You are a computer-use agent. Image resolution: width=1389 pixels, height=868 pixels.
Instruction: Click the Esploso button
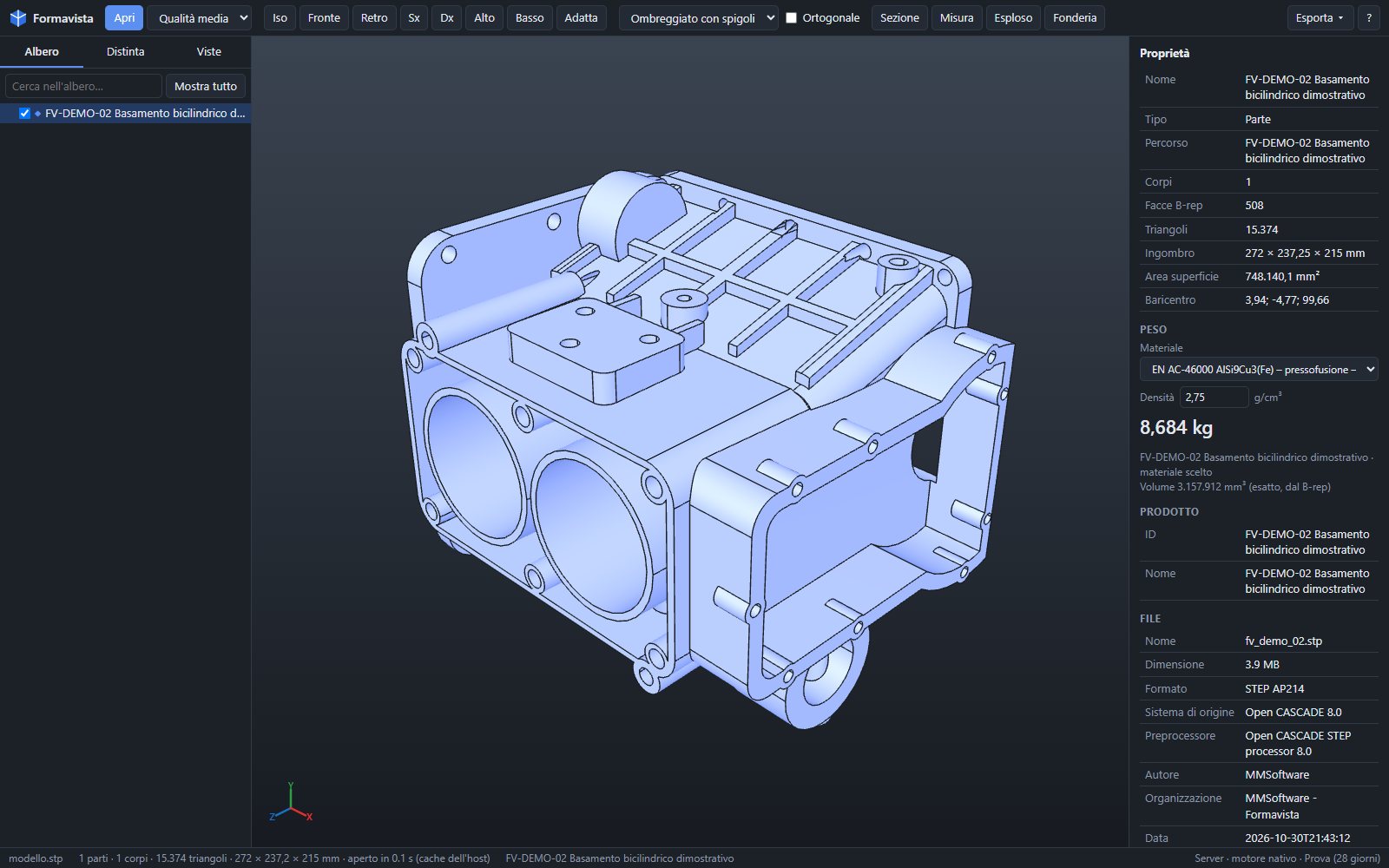pos(1013,18)
